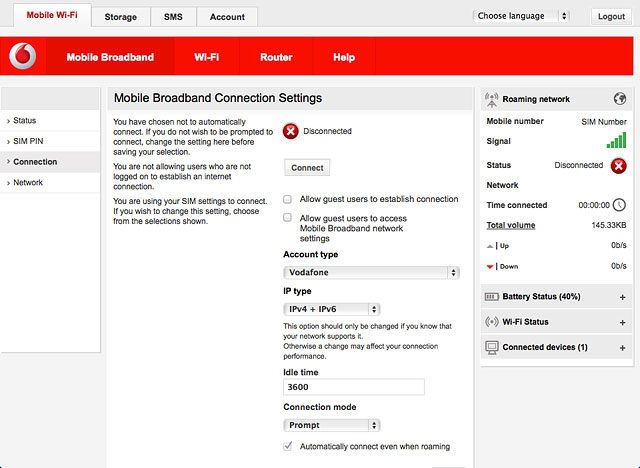Open the Network sidebar item
The height and width of the screenshot is (468, 640).
point(50,182)
